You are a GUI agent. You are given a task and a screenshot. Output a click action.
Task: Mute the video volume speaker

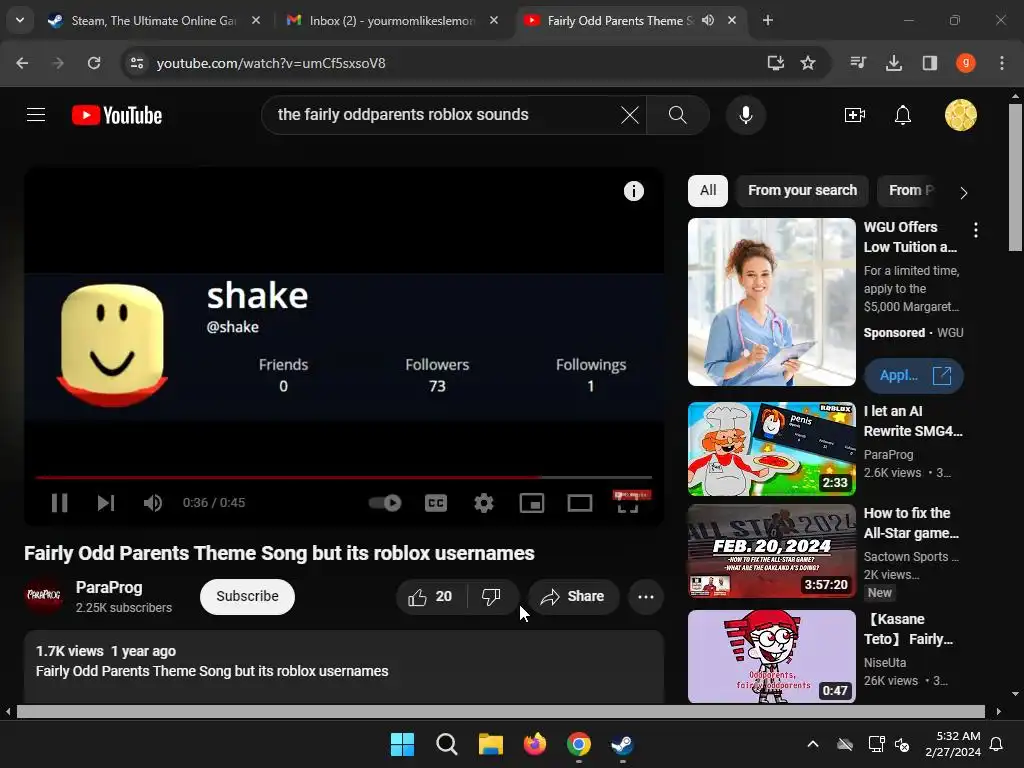tap(153, 503)
